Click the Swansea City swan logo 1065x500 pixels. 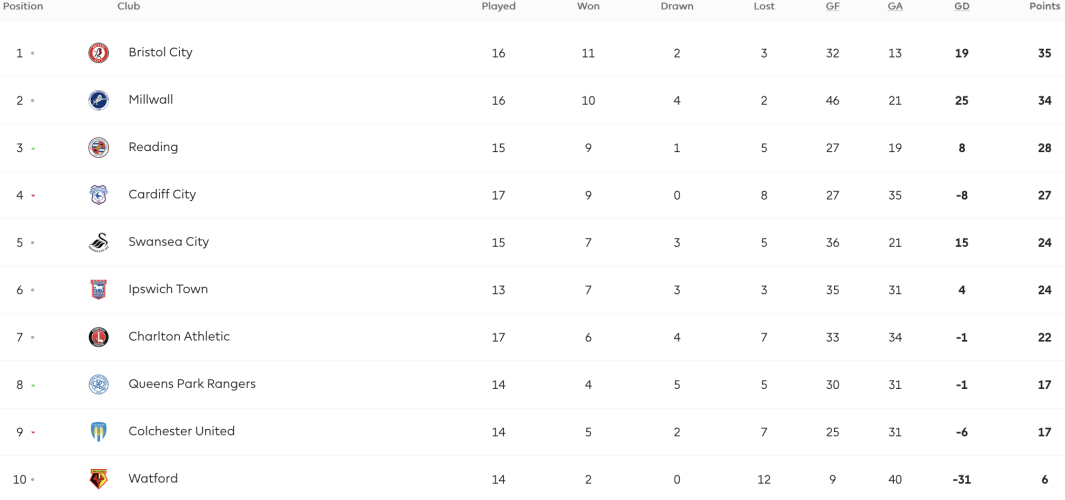pos(98,243)
